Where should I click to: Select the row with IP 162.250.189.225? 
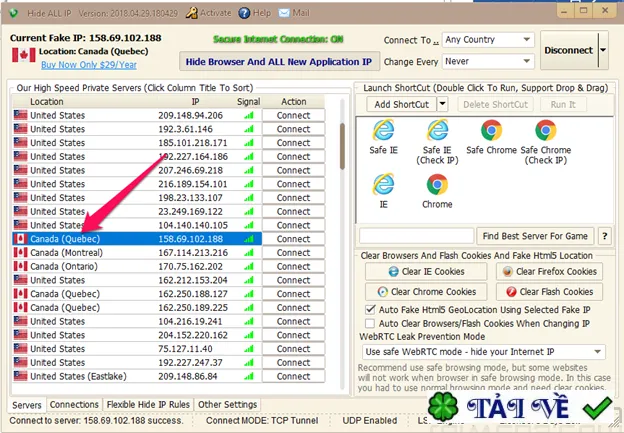(137, 308)
